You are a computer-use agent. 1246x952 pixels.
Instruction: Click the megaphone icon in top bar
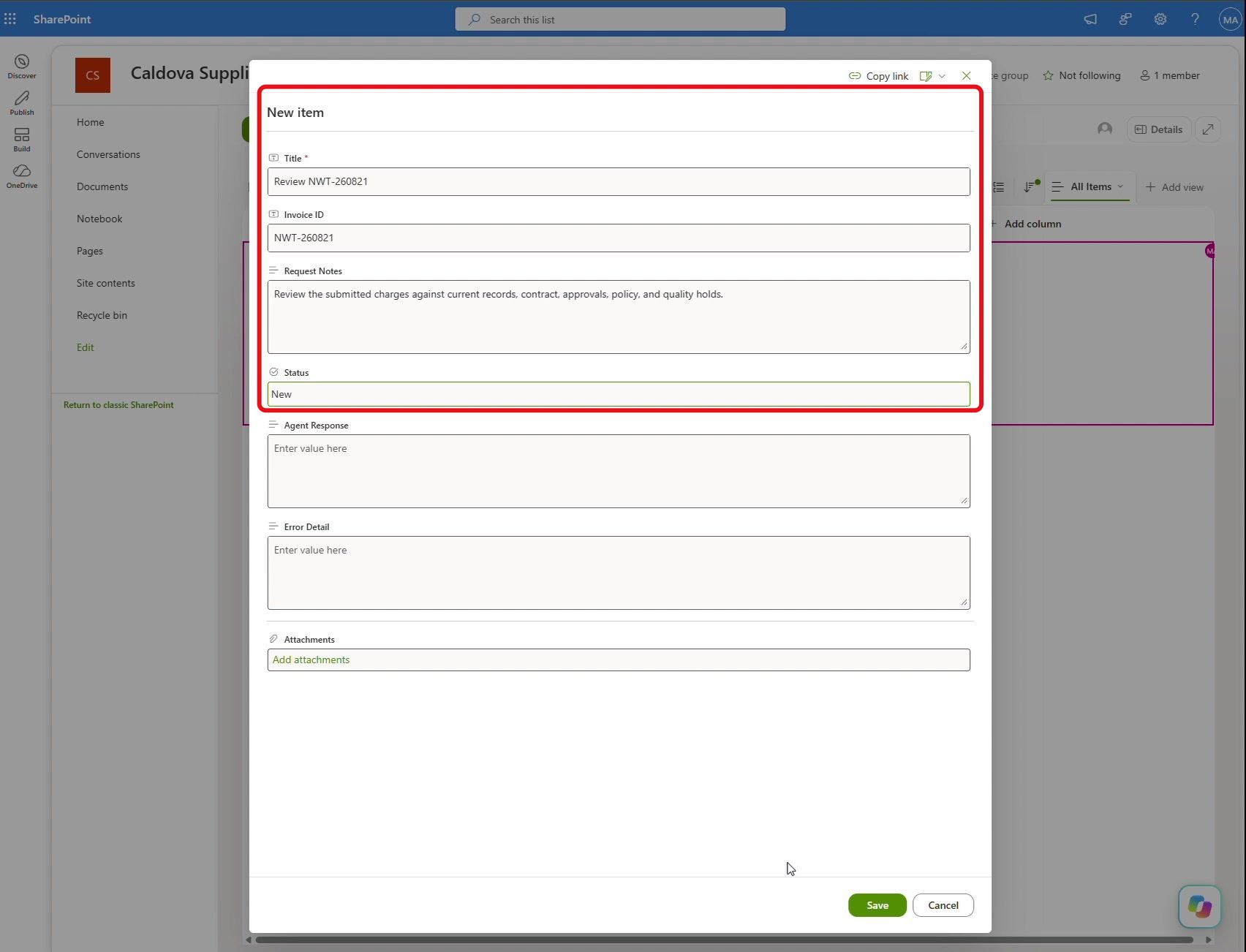[x=1090, y=19]
